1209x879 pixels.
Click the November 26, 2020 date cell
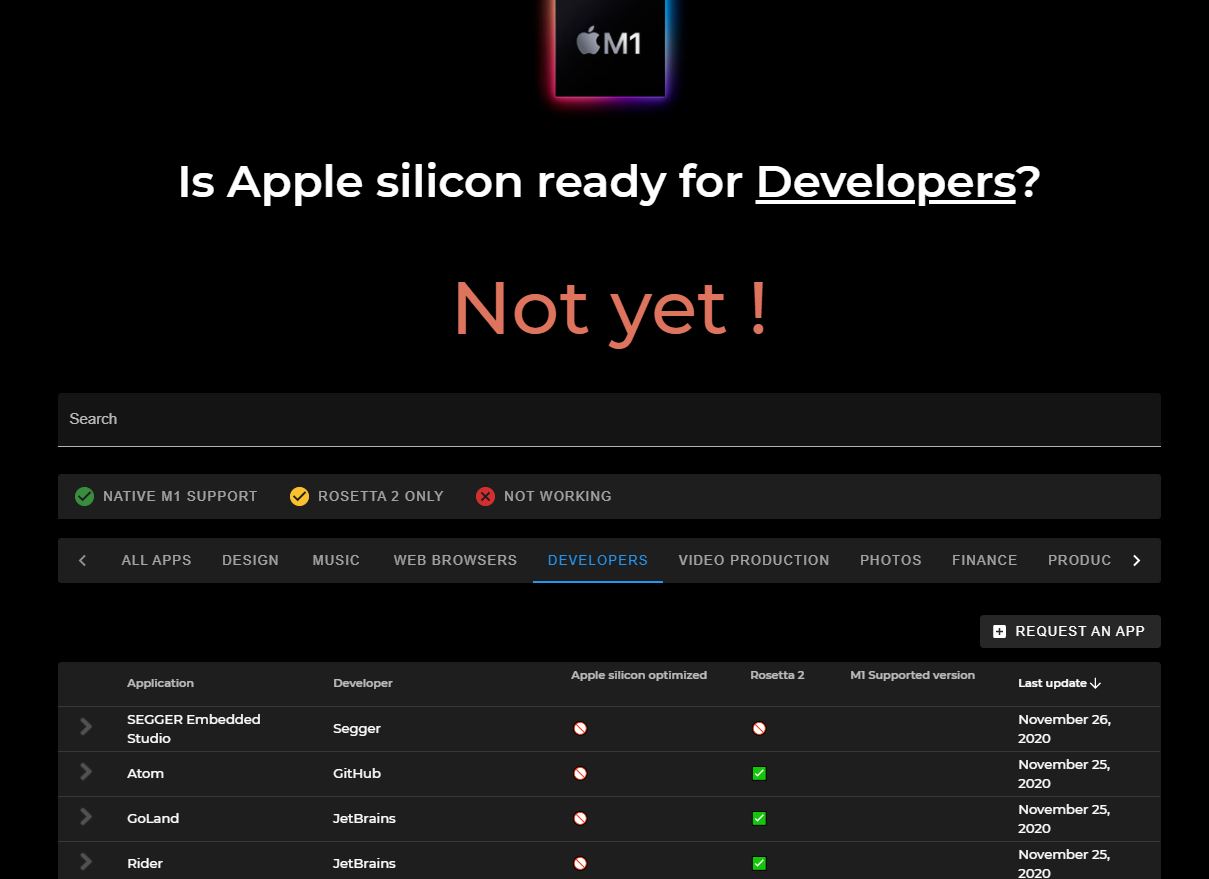pos(1064,728)
